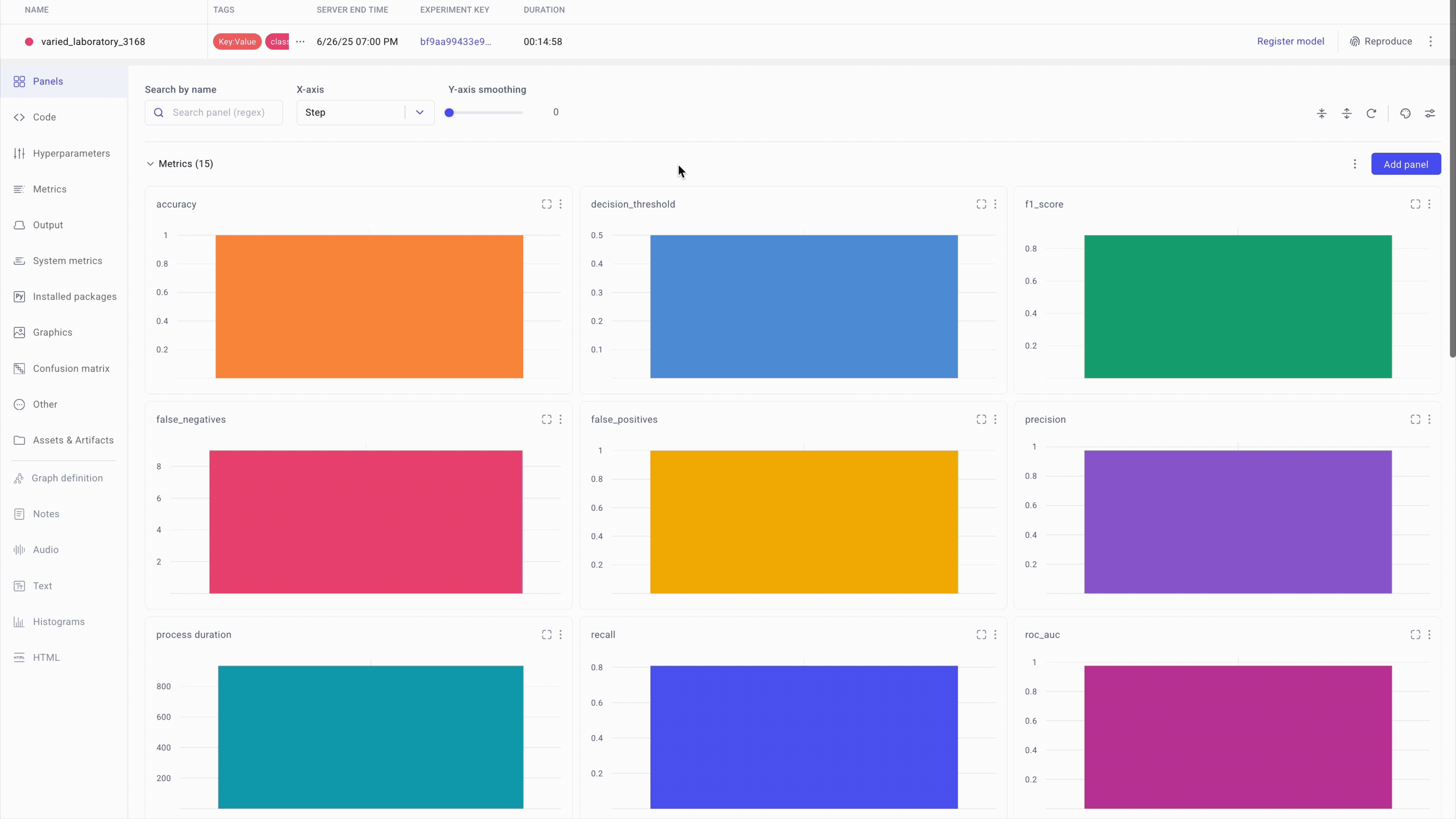The height and width of the screenshot is (819, 1456).
Task: Expand hidden tags with the ellipsis
Action: point(300,42)
